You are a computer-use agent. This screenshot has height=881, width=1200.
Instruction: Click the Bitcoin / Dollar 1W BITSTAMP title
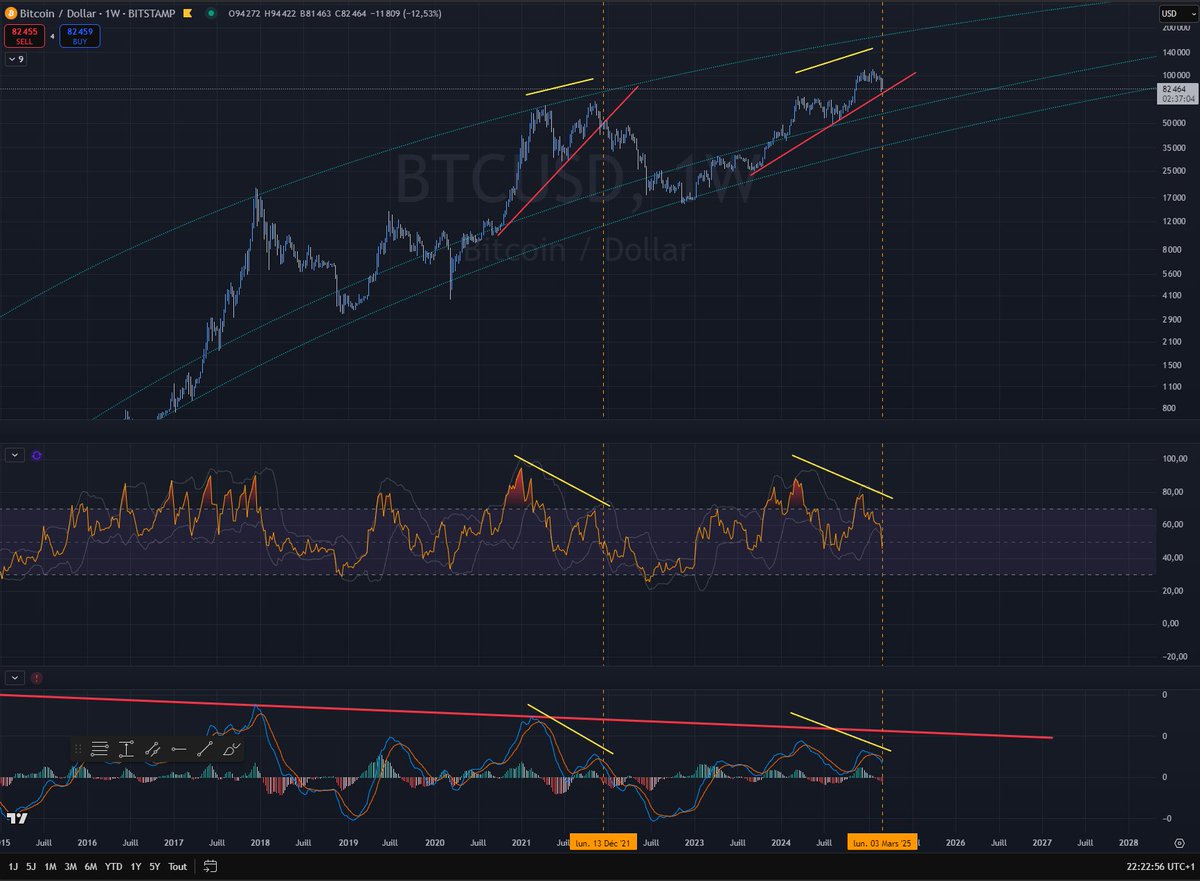click(100, 13)
